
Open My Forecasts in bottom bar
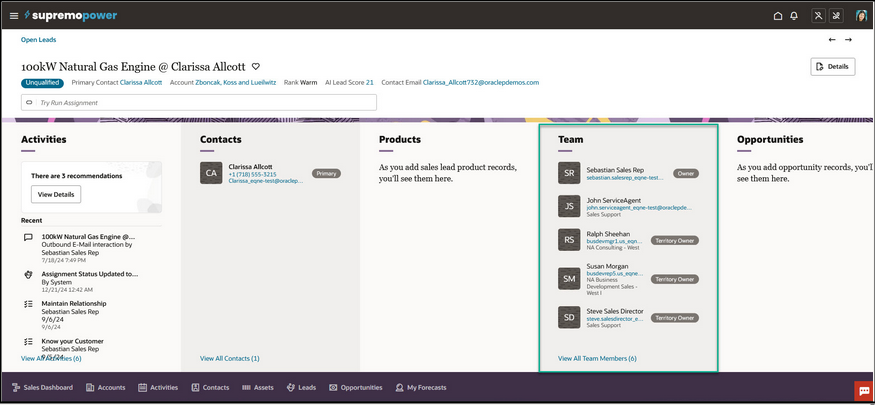421,387
